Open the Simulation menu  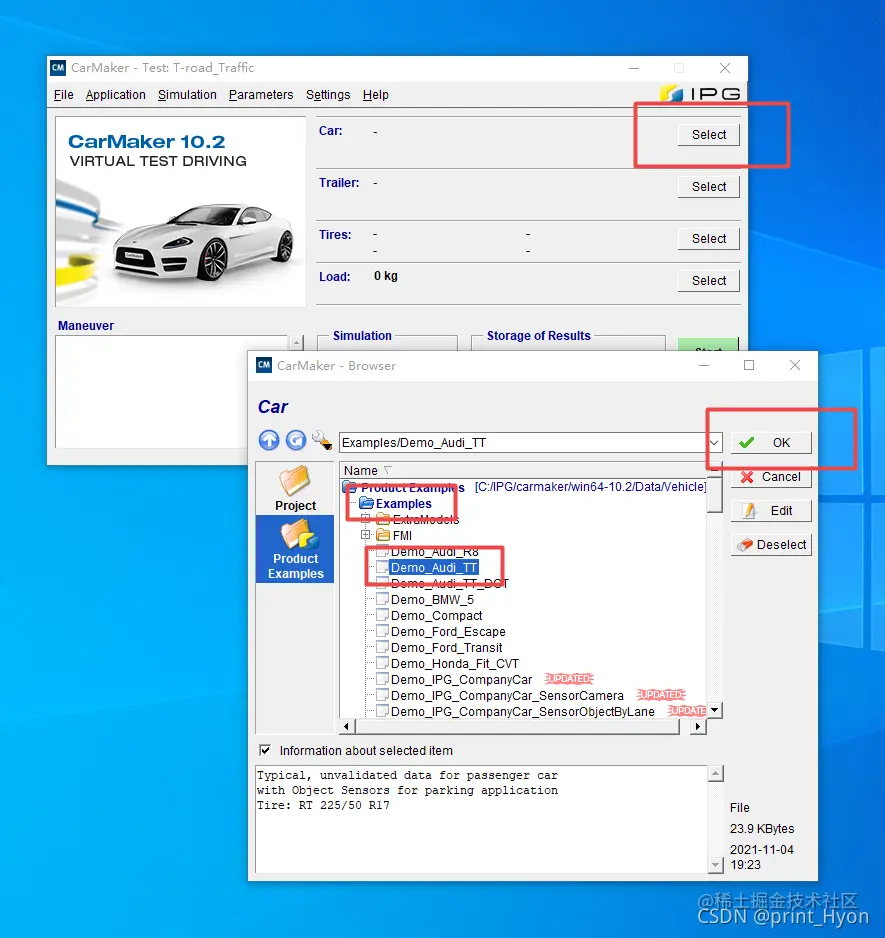point(187,95)
